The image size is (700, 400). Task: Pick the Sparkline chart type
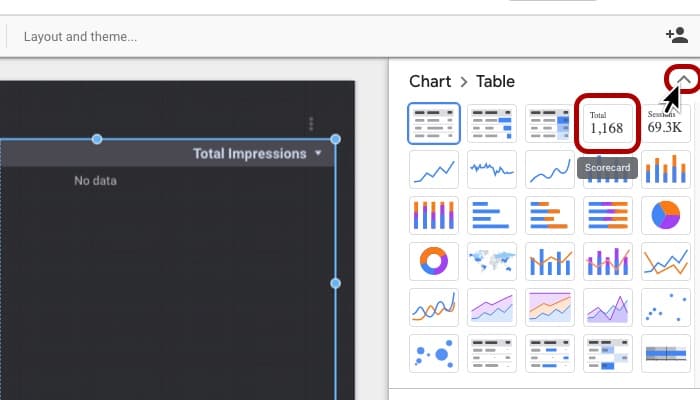point(492,170)
